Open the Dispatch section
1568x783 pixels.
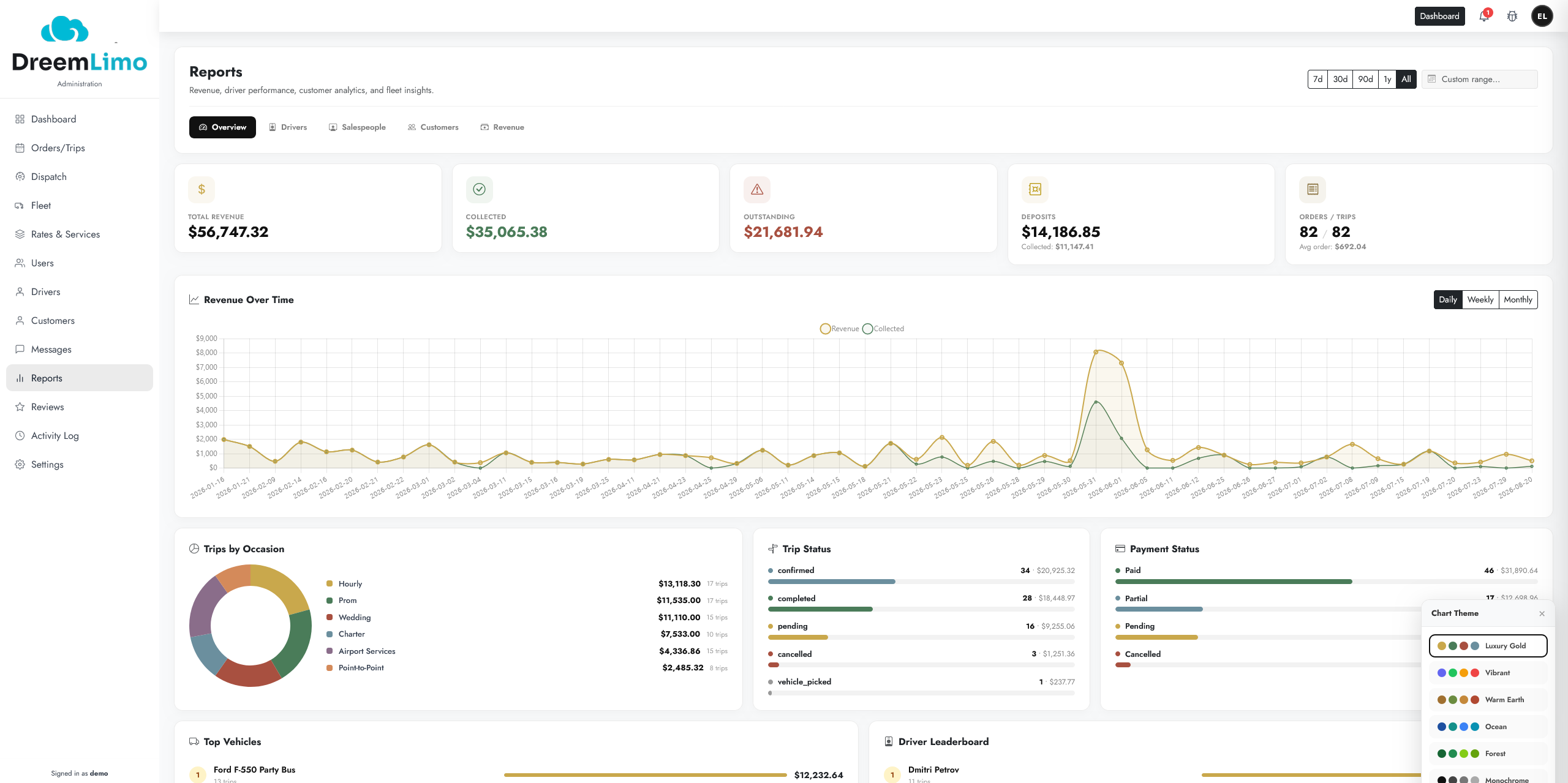(x=80, y=176)
